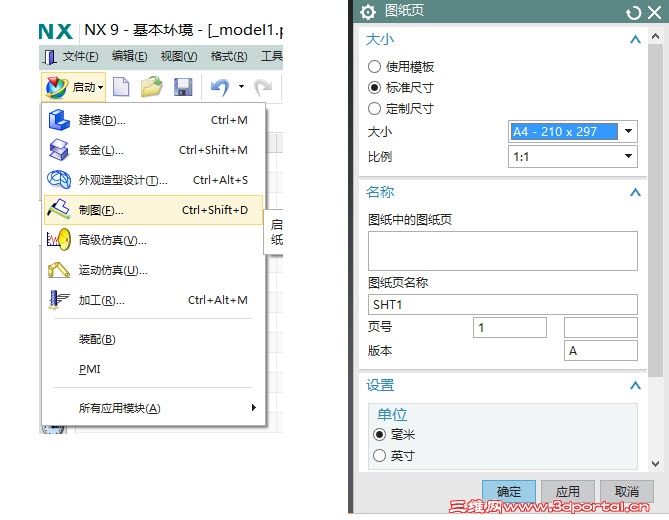Click the door icon beside 文件 menu
The image size is (669, 520).
coord(50,57)
